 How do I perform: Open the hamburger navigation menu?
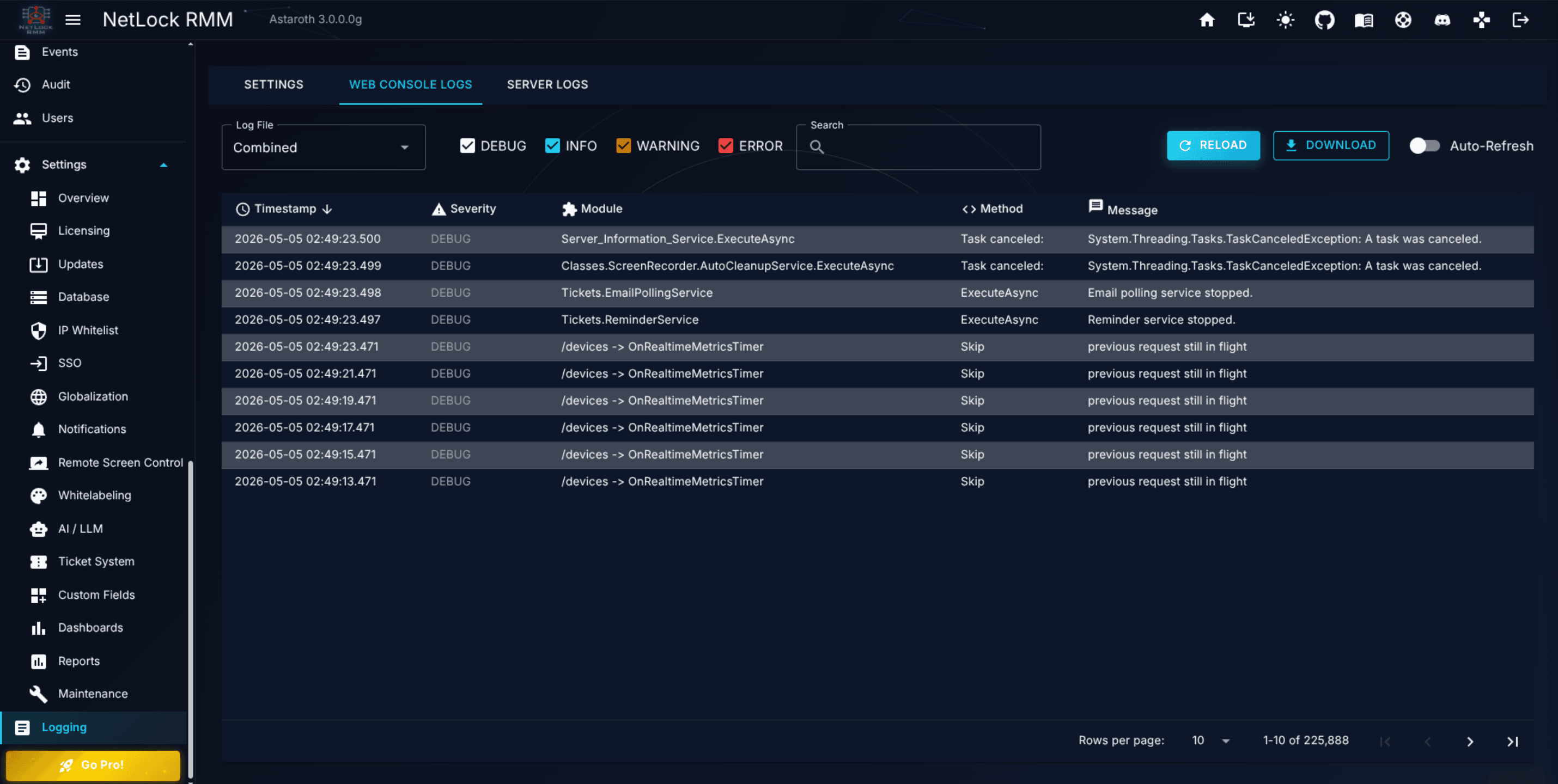pyautogui.click(x=72, y=20)
